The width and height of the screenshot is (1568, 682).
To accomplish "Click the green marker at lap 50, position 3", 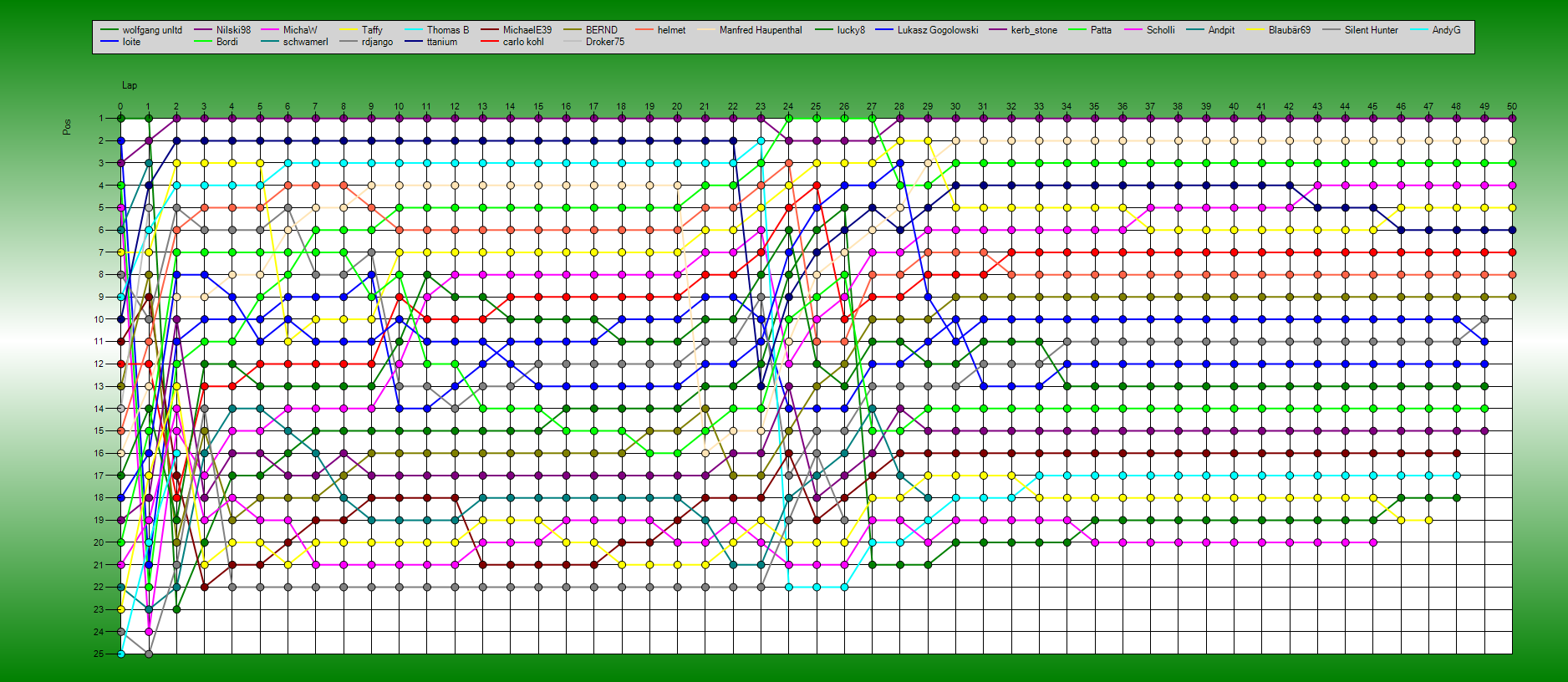I will pyautogui.click(x=1512, y=163).
